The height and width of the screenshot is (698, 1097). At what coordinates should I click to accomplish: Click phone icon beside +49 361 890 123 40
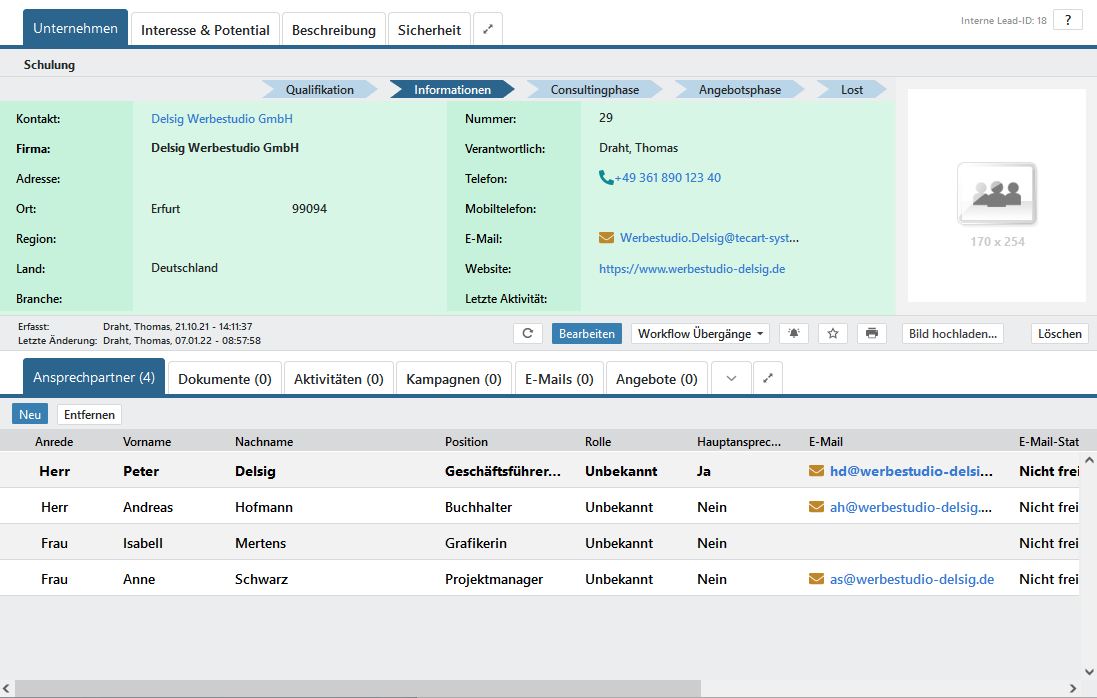pos(606,178)
